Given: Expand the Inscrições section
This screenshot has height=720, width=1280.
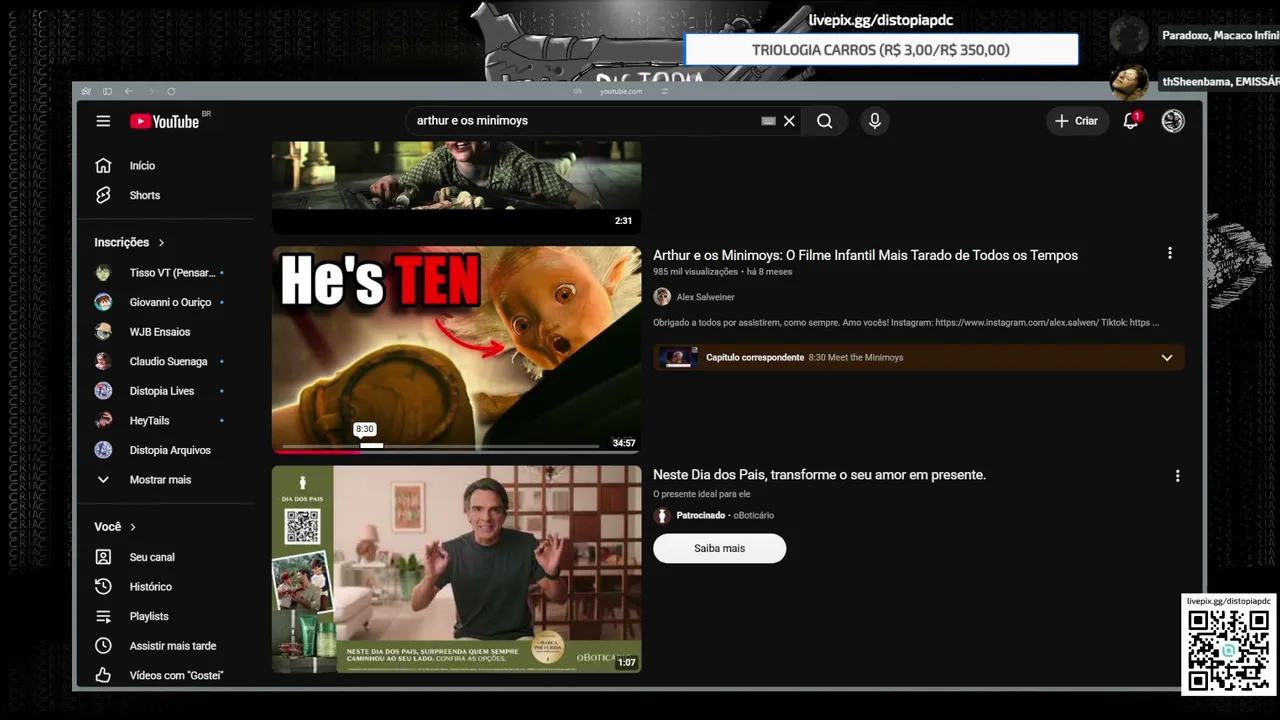Looking at the screenshot, I should [130, 242].
